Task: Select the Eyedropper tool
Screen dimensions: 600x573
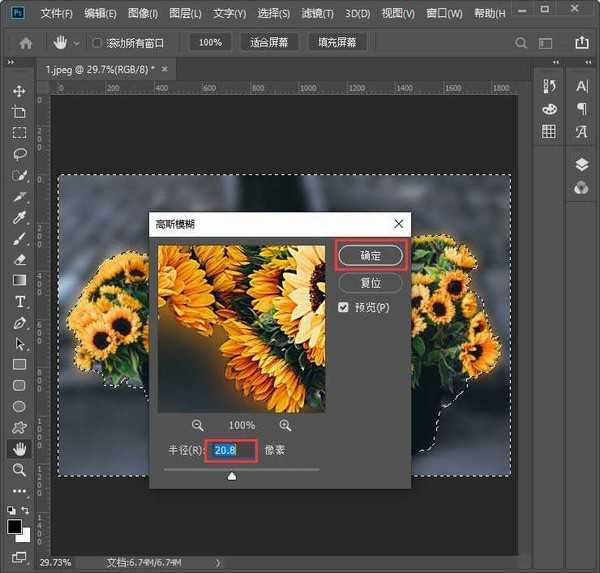Action: 19,217
